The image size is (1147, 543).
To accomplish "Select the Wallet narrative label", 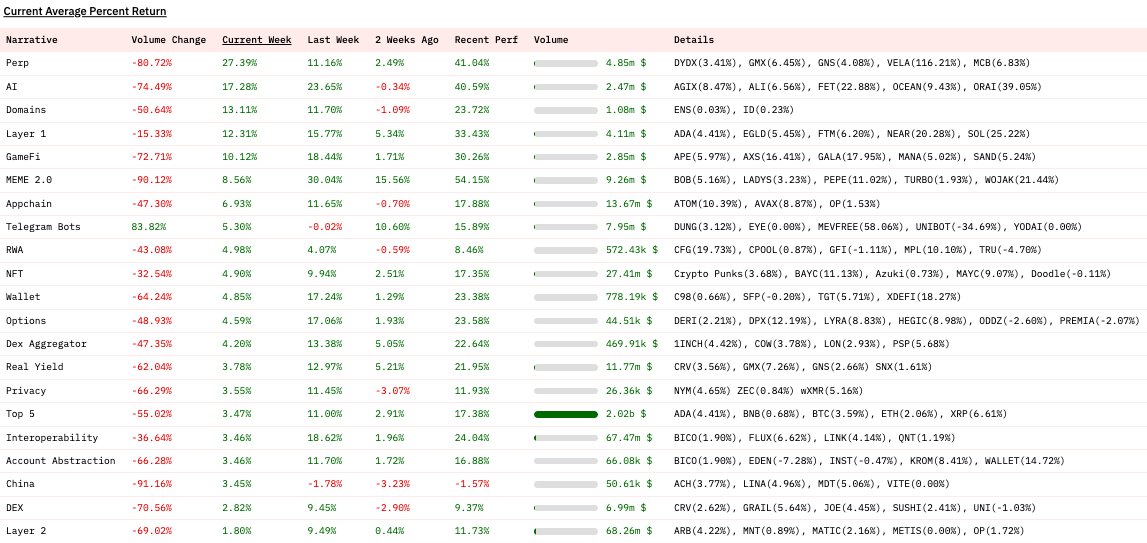I will (x=23, y=297).
